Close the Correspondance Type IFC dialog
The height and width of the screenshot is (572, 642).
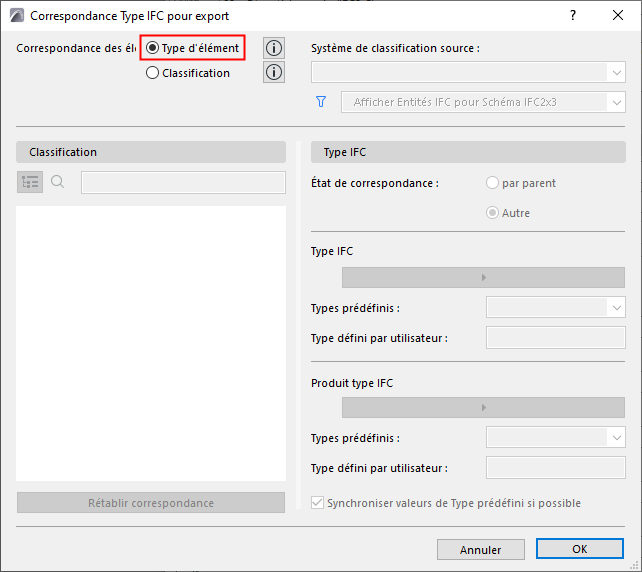tap(618, 16)
